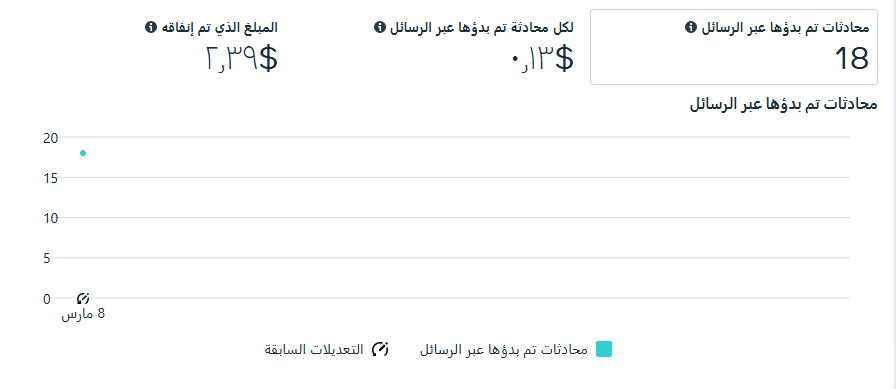Screen dimensions: 896x389
Task: Toggle محادثات تم بدؤها legend label text
Action: click(504, 350)
